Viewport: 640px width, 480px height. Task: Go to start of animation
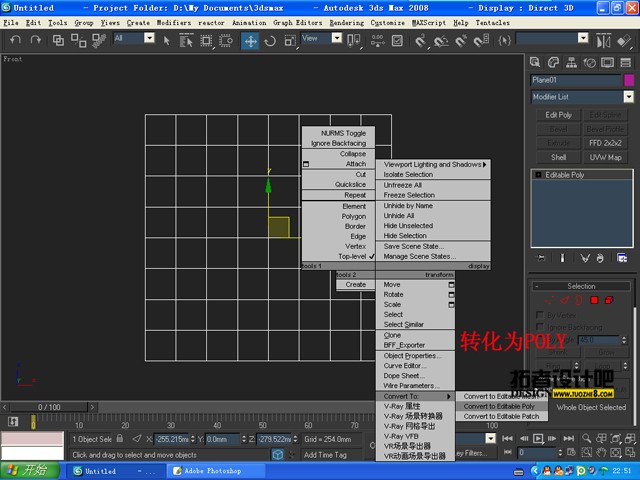pyautogui.click(x=507, y=438)
